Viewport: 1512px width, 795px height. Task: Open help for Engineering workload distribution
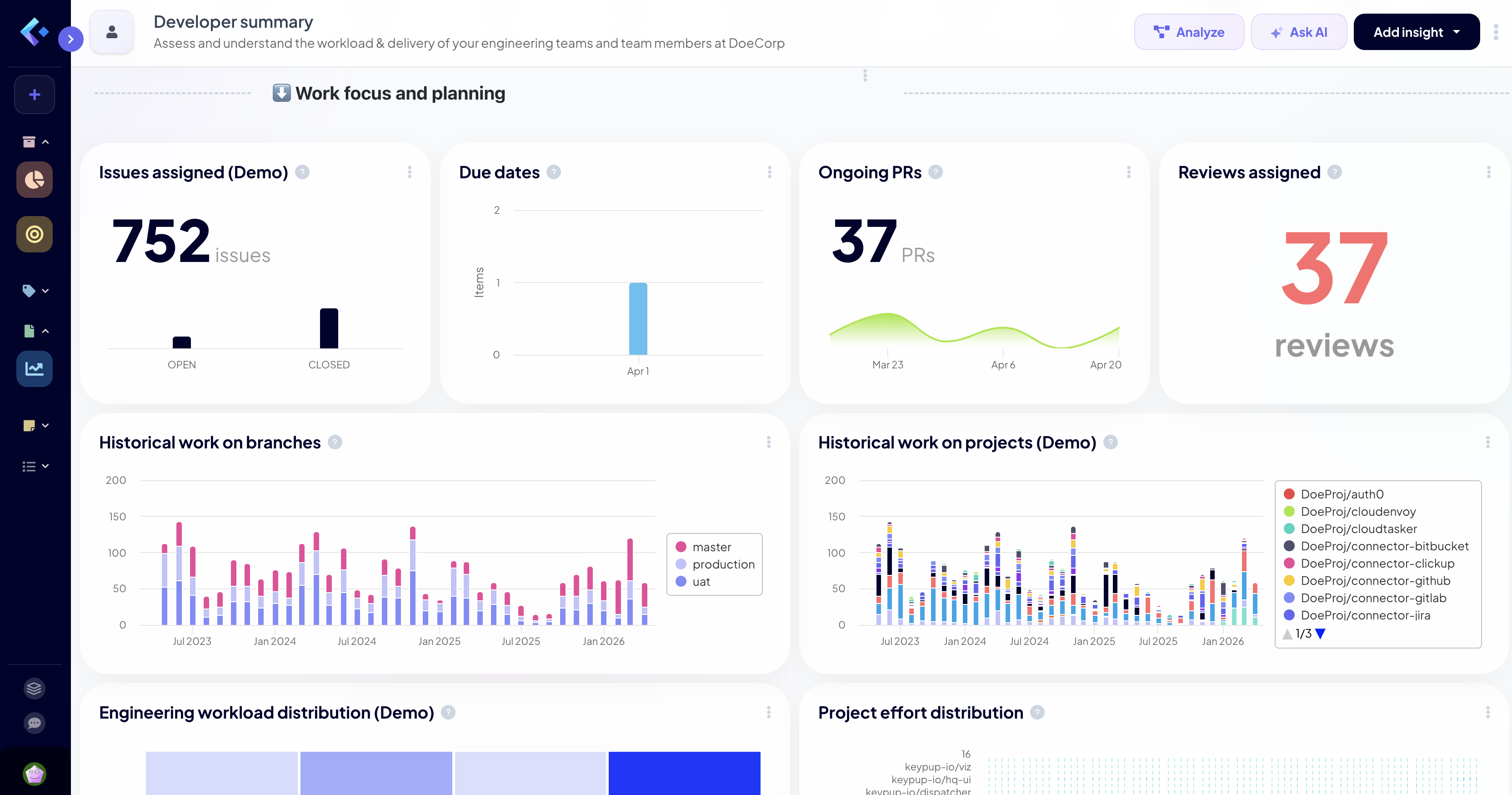pos(448,712)
